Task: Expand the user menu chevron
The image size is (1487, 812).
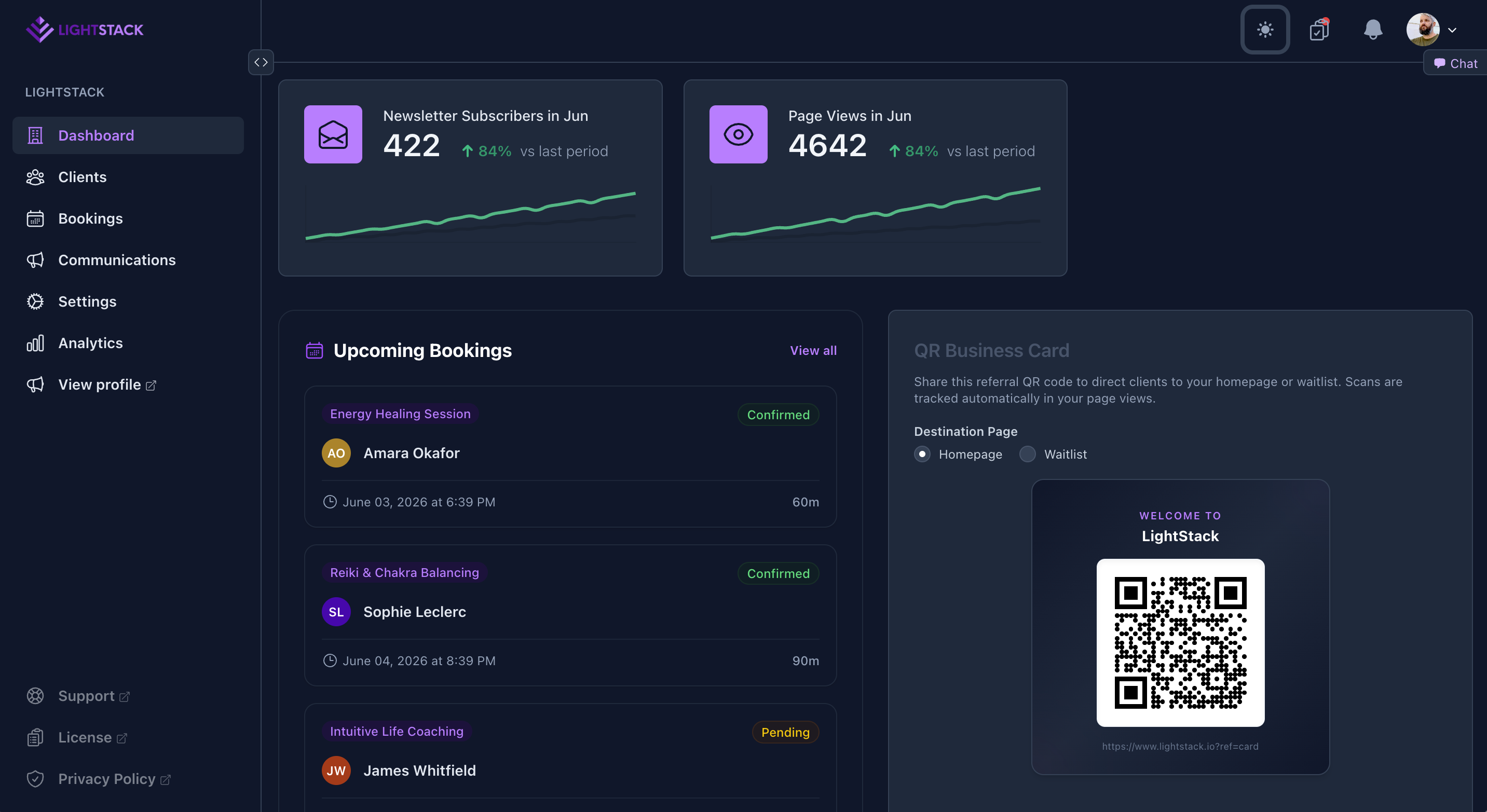Action: [x=1452, y=30]
